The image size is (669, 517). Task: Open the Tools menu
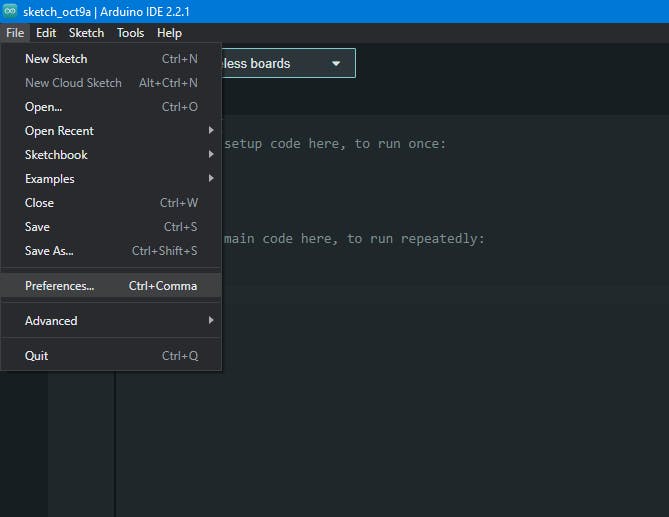[130, 33]
